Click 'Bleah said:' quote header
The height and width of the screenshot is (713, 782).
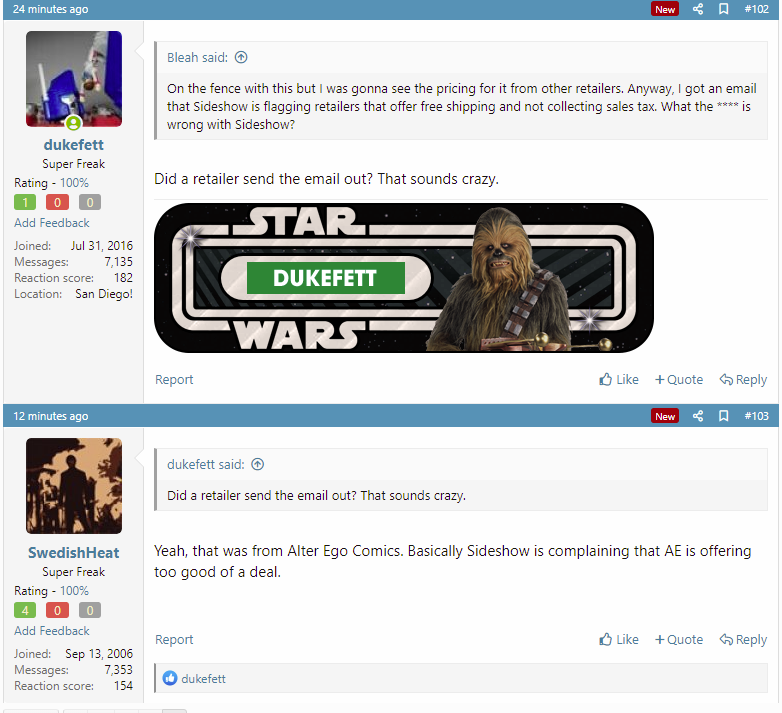[x=197, y=57]
